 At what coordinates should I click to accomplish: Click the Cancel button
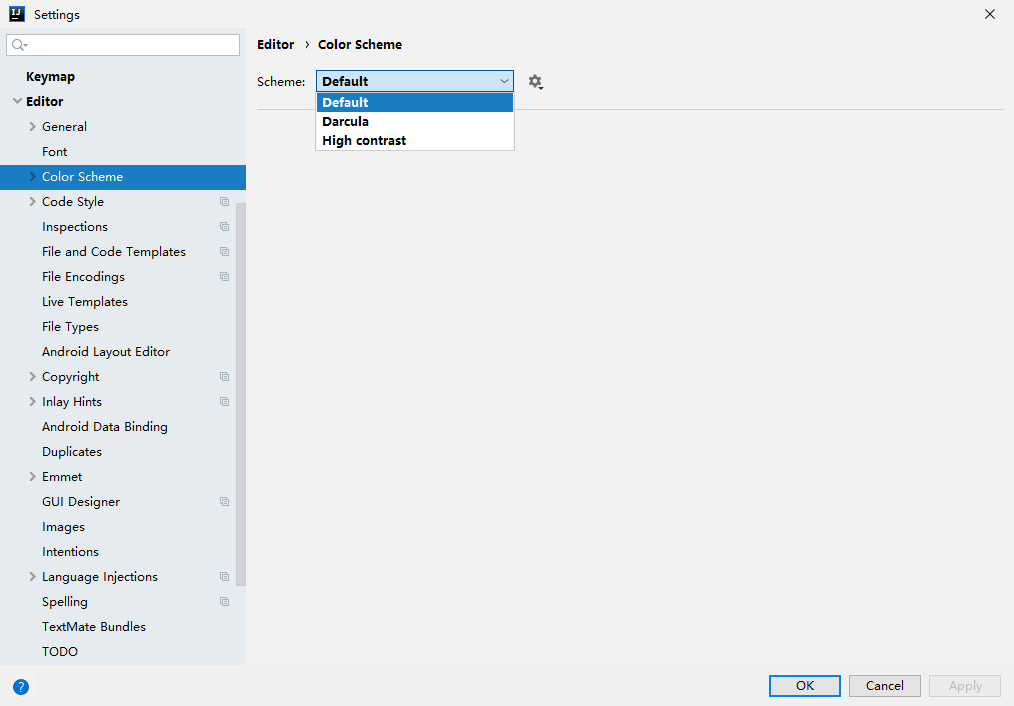(885, 686)
